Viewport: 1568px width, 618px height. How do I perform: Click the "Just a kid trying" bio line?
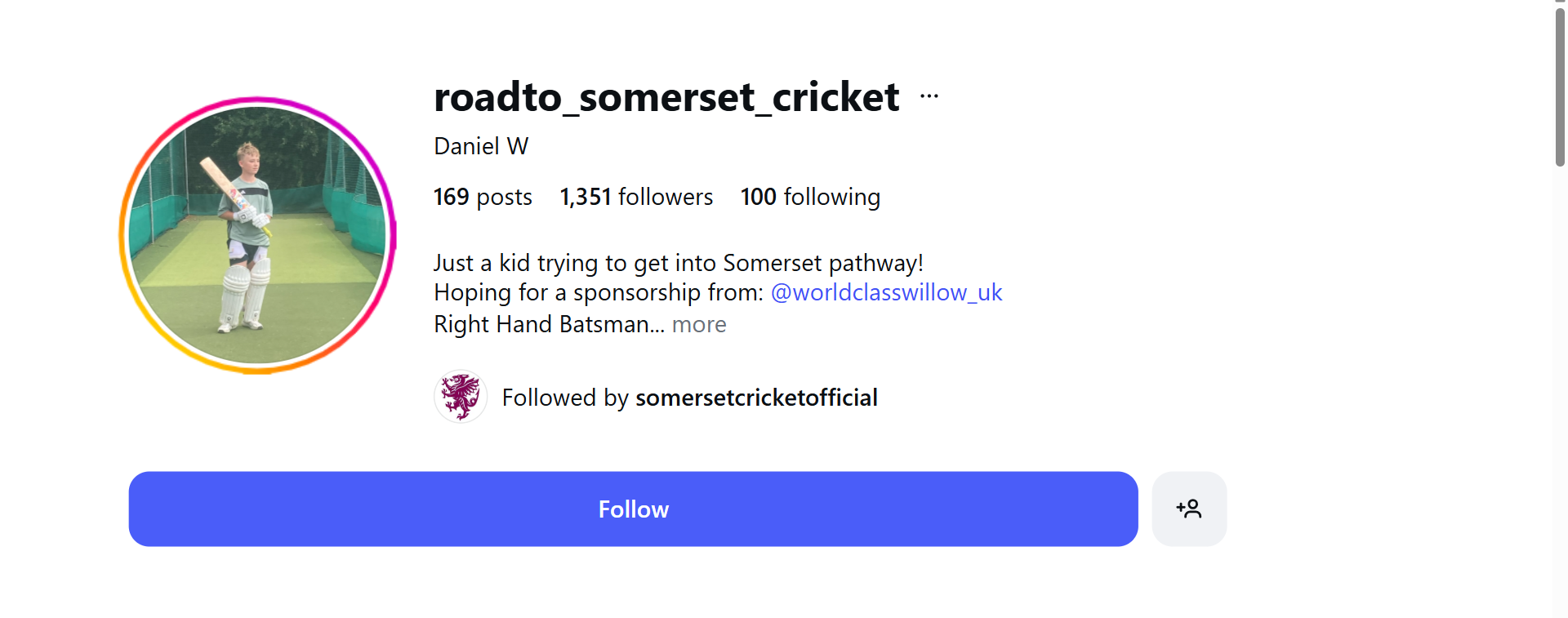[678, 263]
